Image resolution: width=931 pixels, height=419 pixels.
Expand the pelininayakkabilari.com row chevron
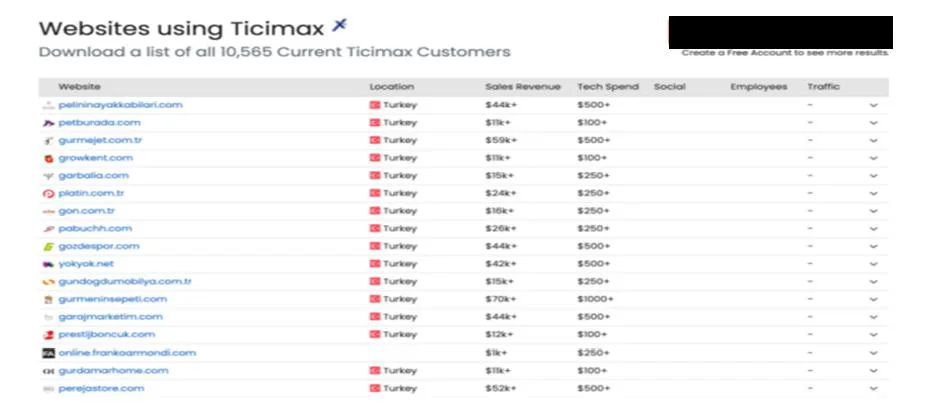873,106
